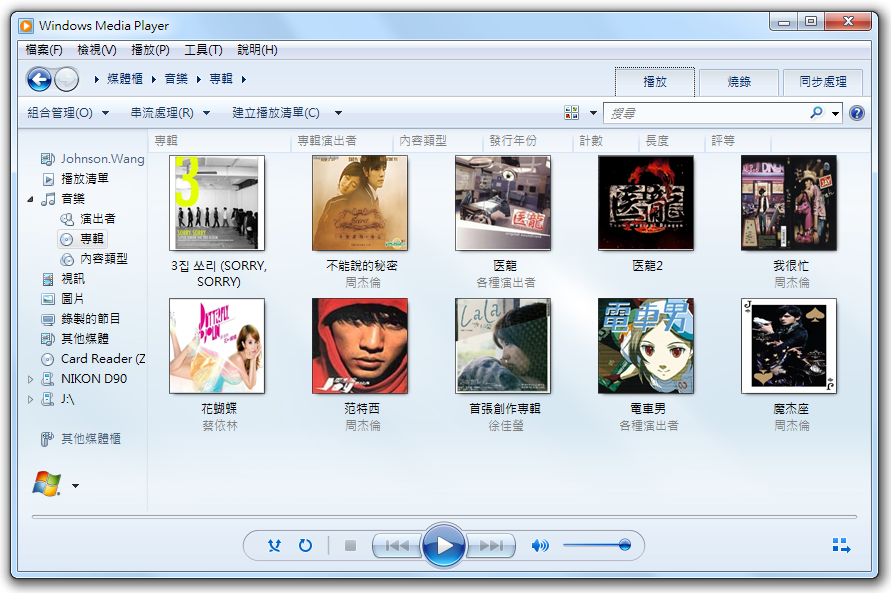Select 錄製的節目 in the sidebar

81,319
